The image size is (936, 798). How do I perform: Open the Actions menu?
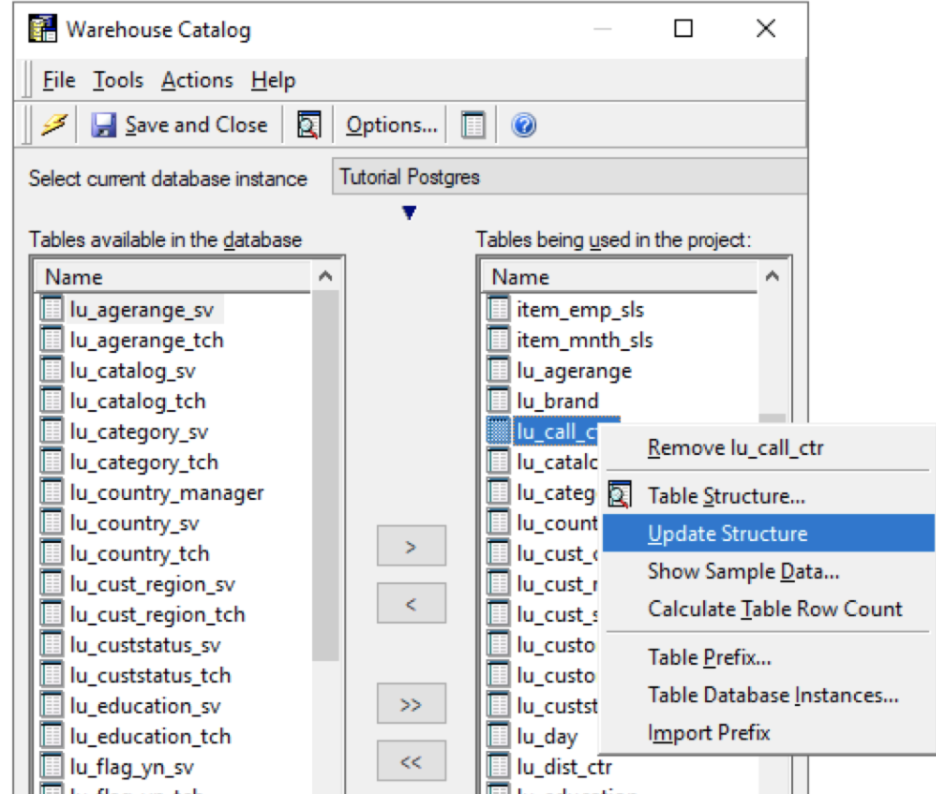tap(196, 79)
